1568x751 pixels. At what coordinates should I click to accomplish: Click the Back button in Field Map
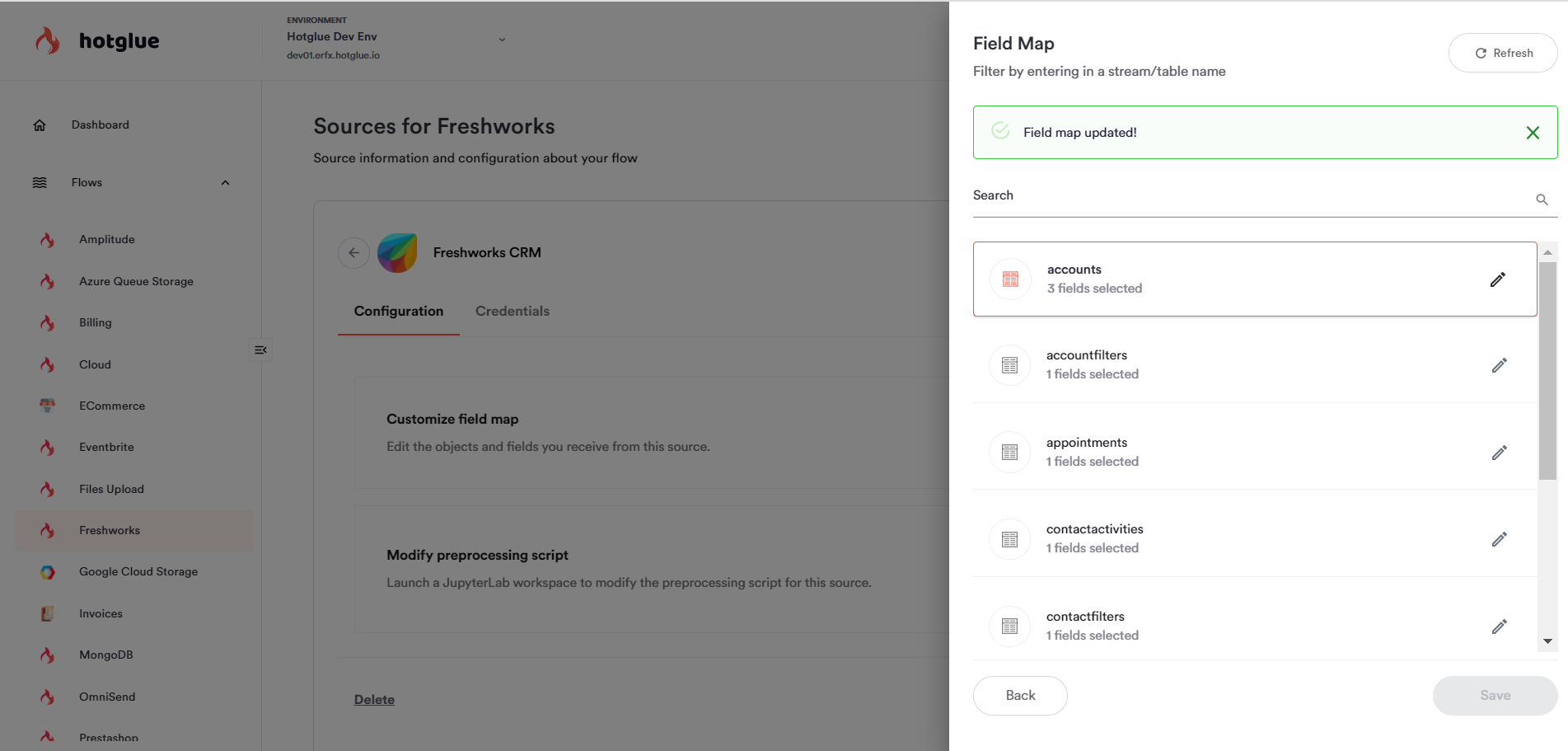point(1019,695)
